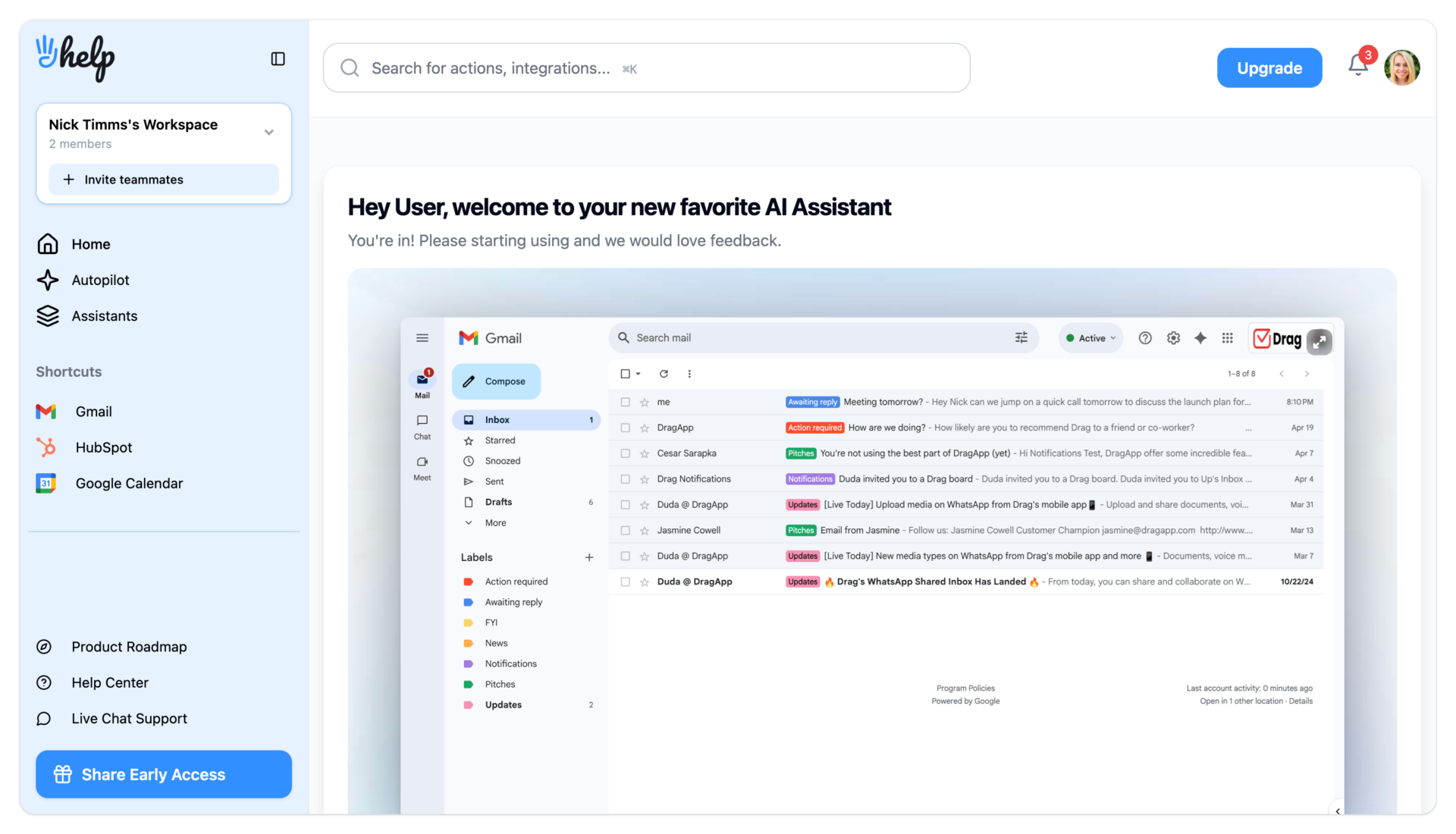Open Gmail search filter options icon
The width and height of the screenshot is (1456, 834).
click(1021, 337)
